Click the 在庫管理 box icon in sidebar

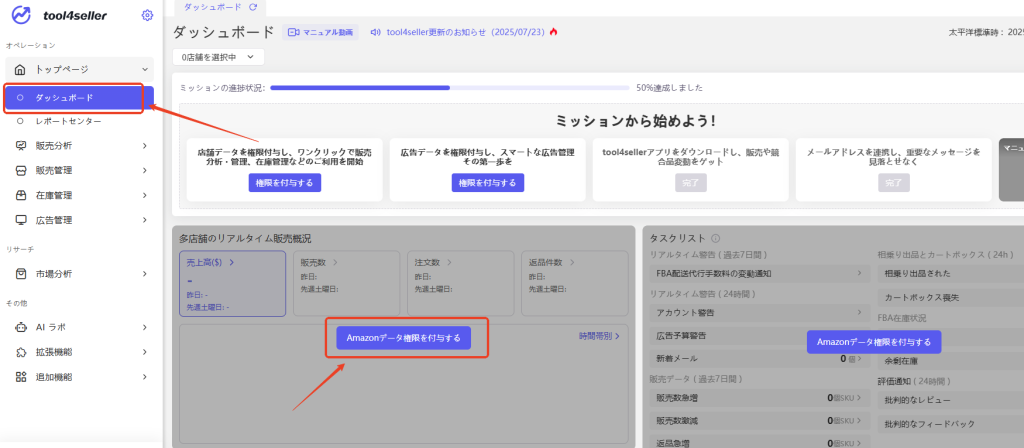point(21,195)
